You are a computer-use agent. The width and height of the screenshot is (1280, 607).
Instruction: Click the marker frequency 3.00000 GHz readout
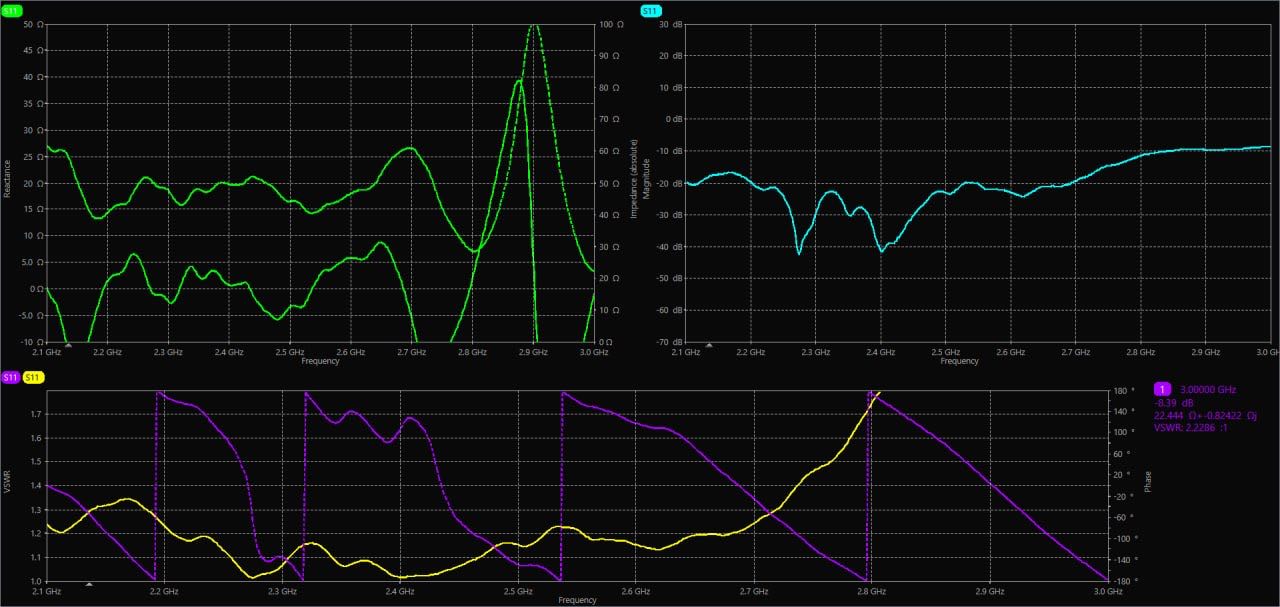point(1209,389)
